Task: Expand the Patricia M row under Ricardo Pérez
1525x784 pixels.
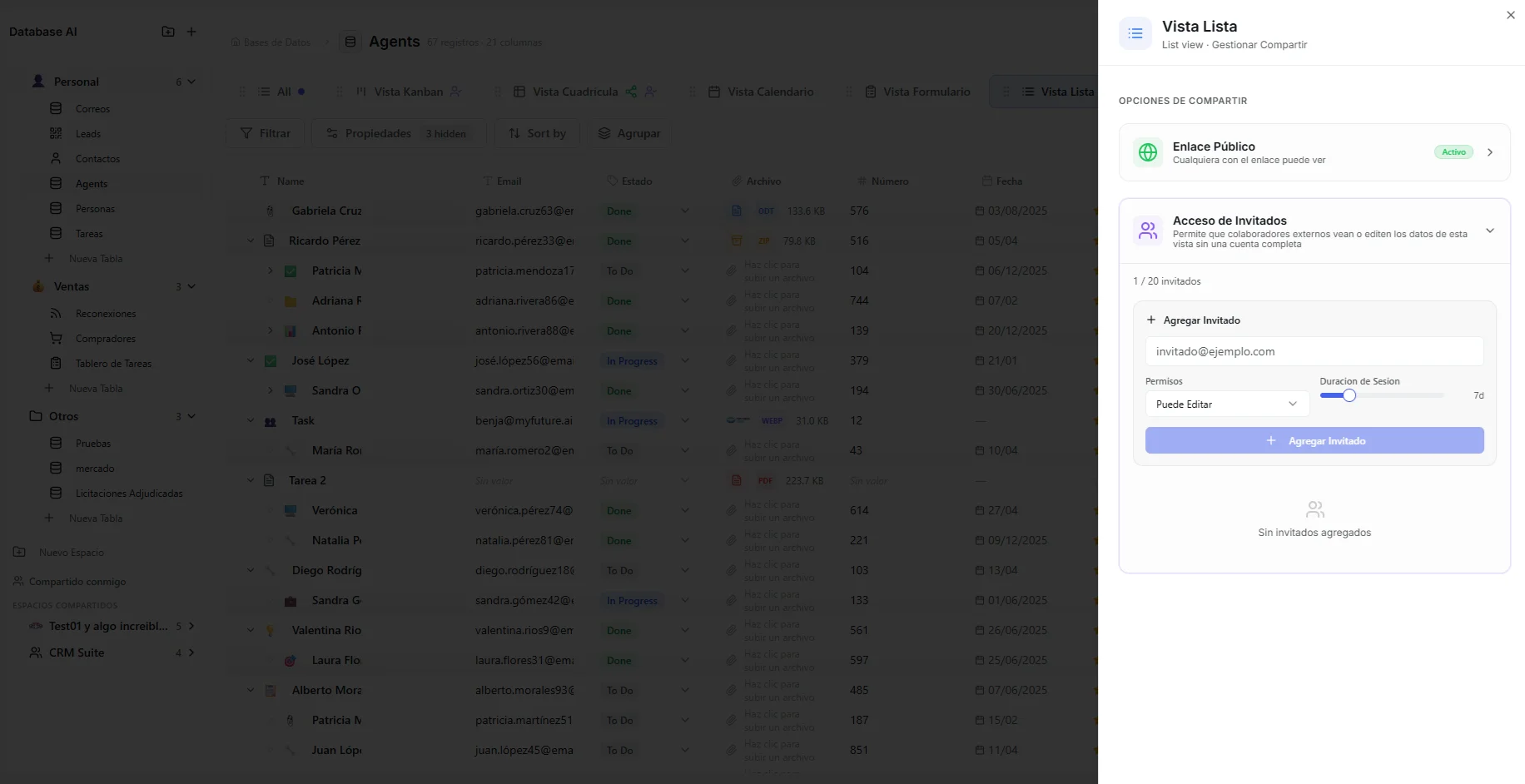Action: click(x=271, y=270)
